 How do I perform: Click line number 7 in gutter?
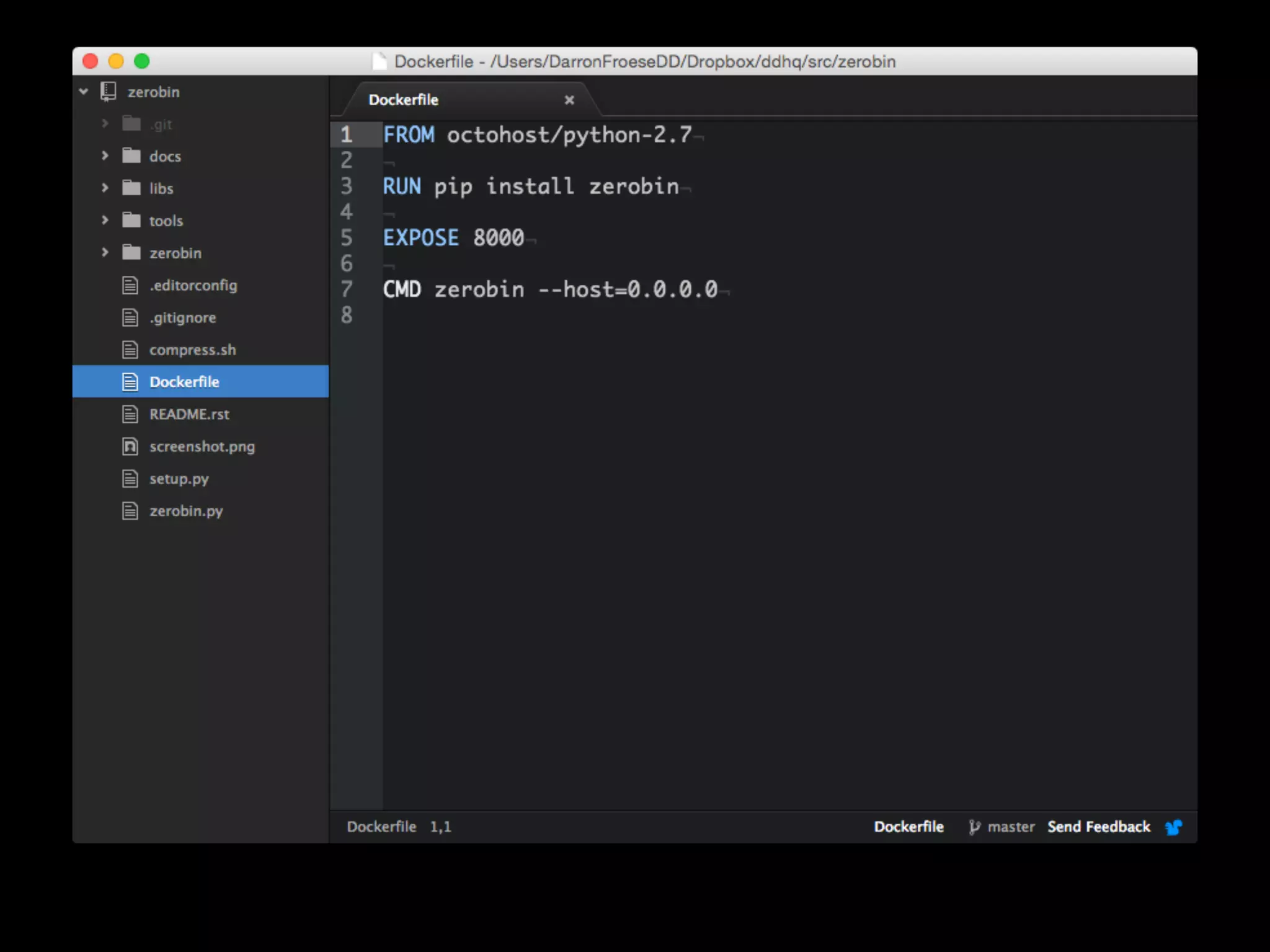point(347,289)
